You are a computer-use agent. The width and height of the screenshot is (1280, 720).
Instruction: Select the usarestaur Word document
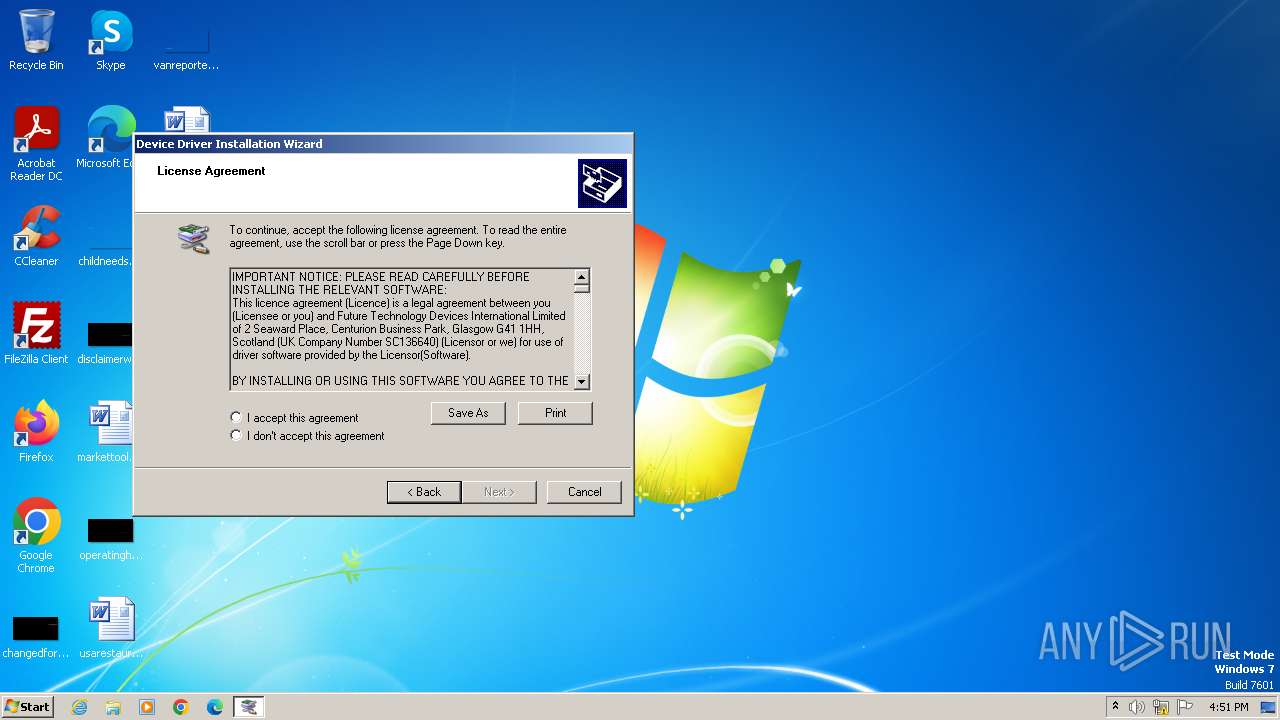click(x=110, y=628)
